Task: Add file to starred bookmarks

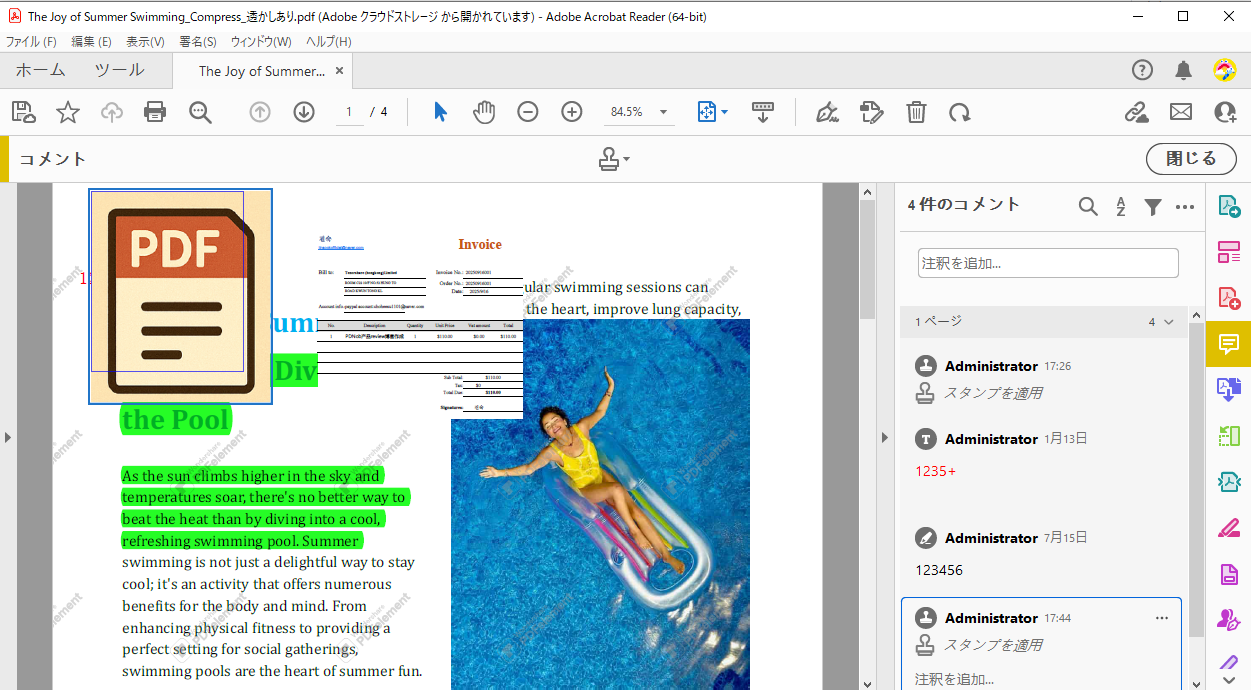Action: pos(67,112)
